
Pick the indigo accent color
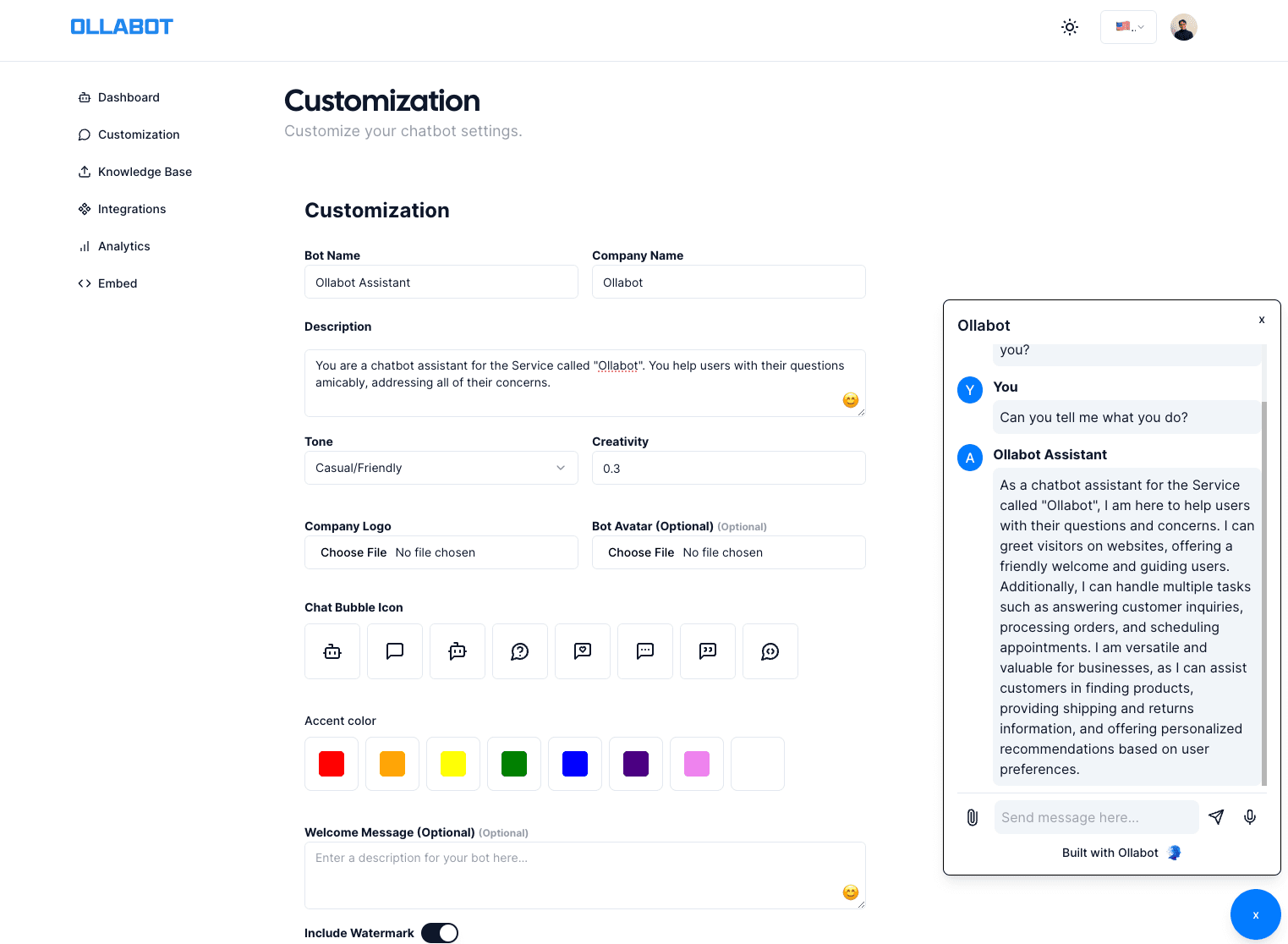point(636,764)
